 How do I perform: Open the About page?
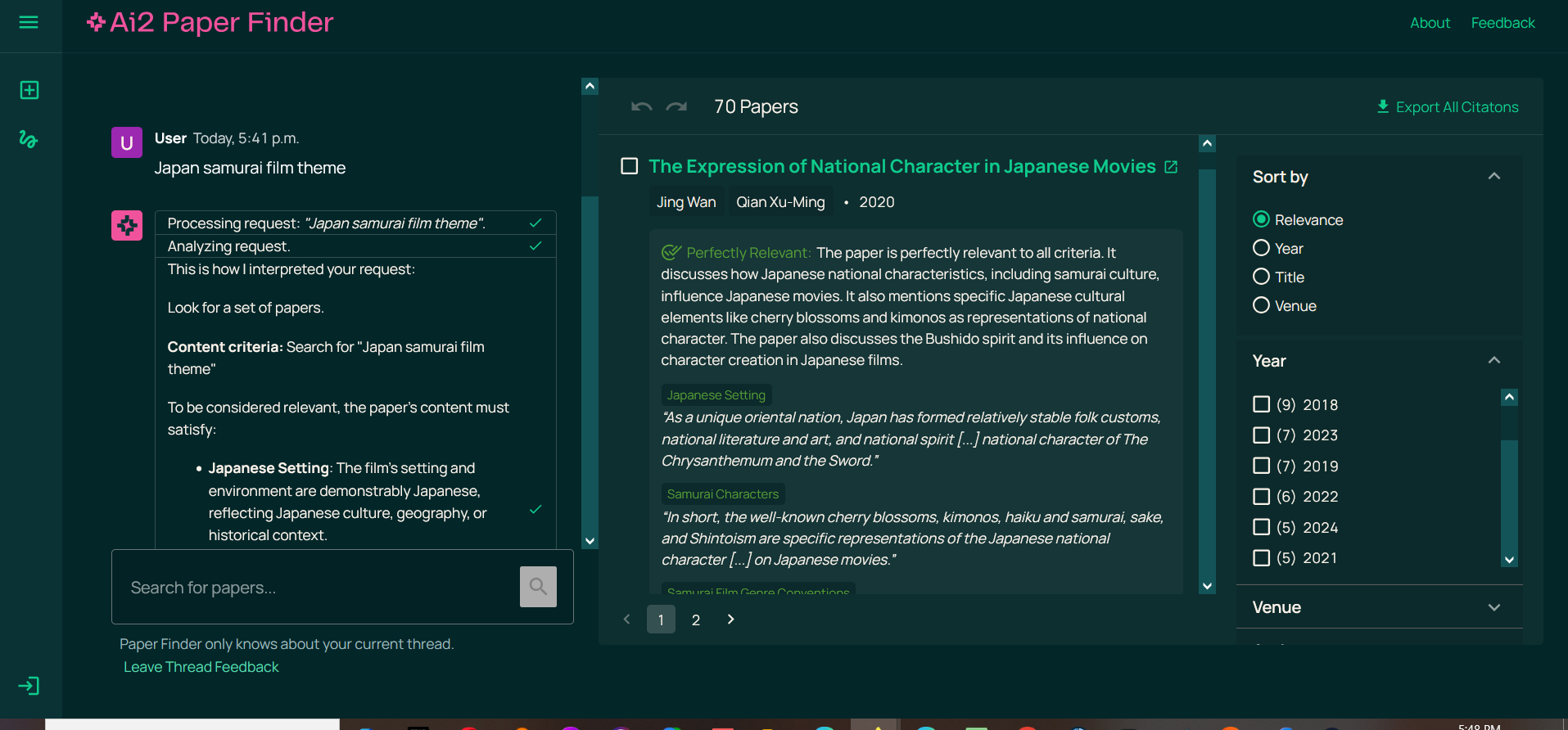click(x=1430, y=23)
